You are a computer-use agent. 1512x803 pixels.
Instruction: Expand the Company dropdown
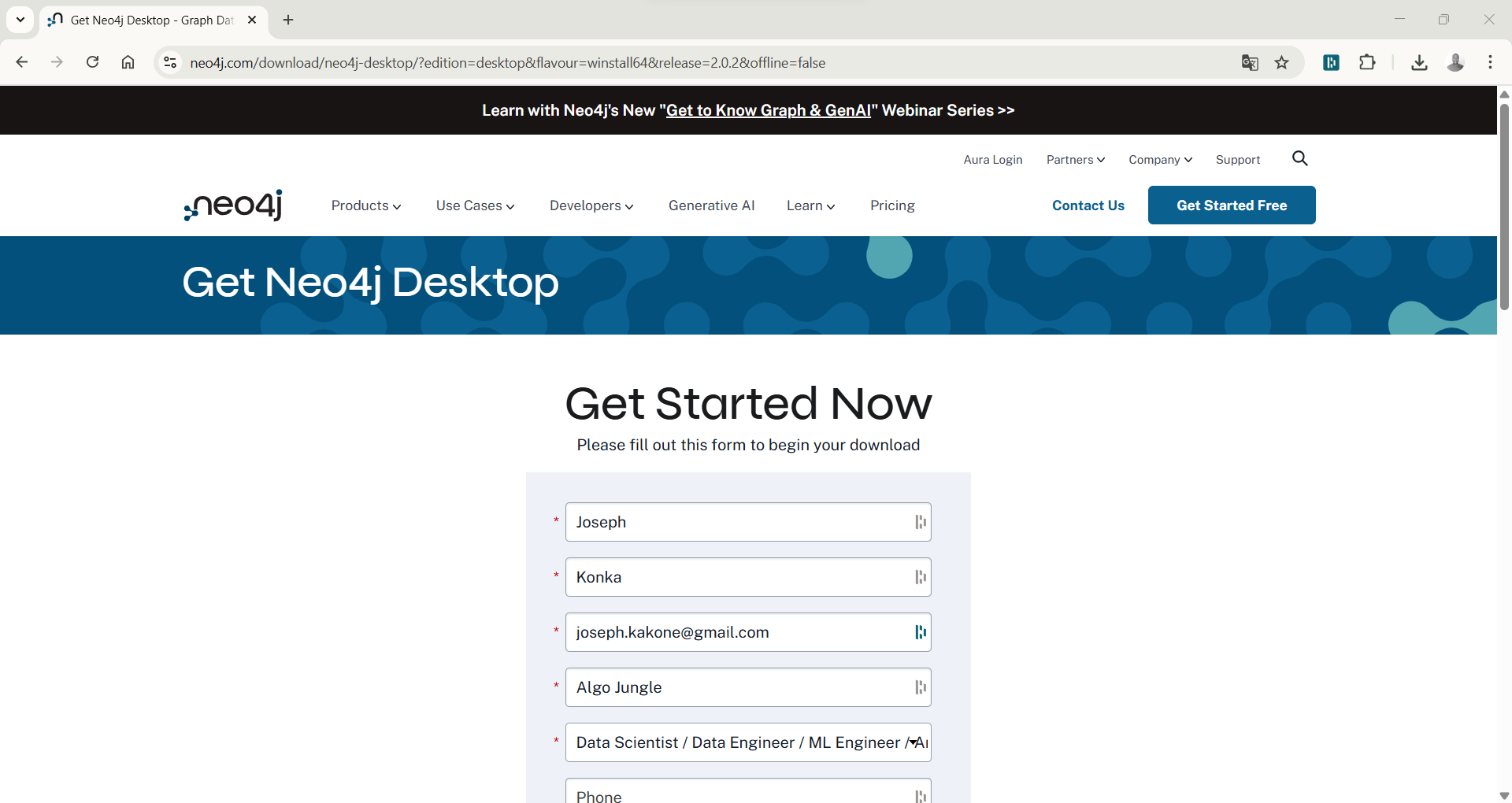(x=1160, y=160)
